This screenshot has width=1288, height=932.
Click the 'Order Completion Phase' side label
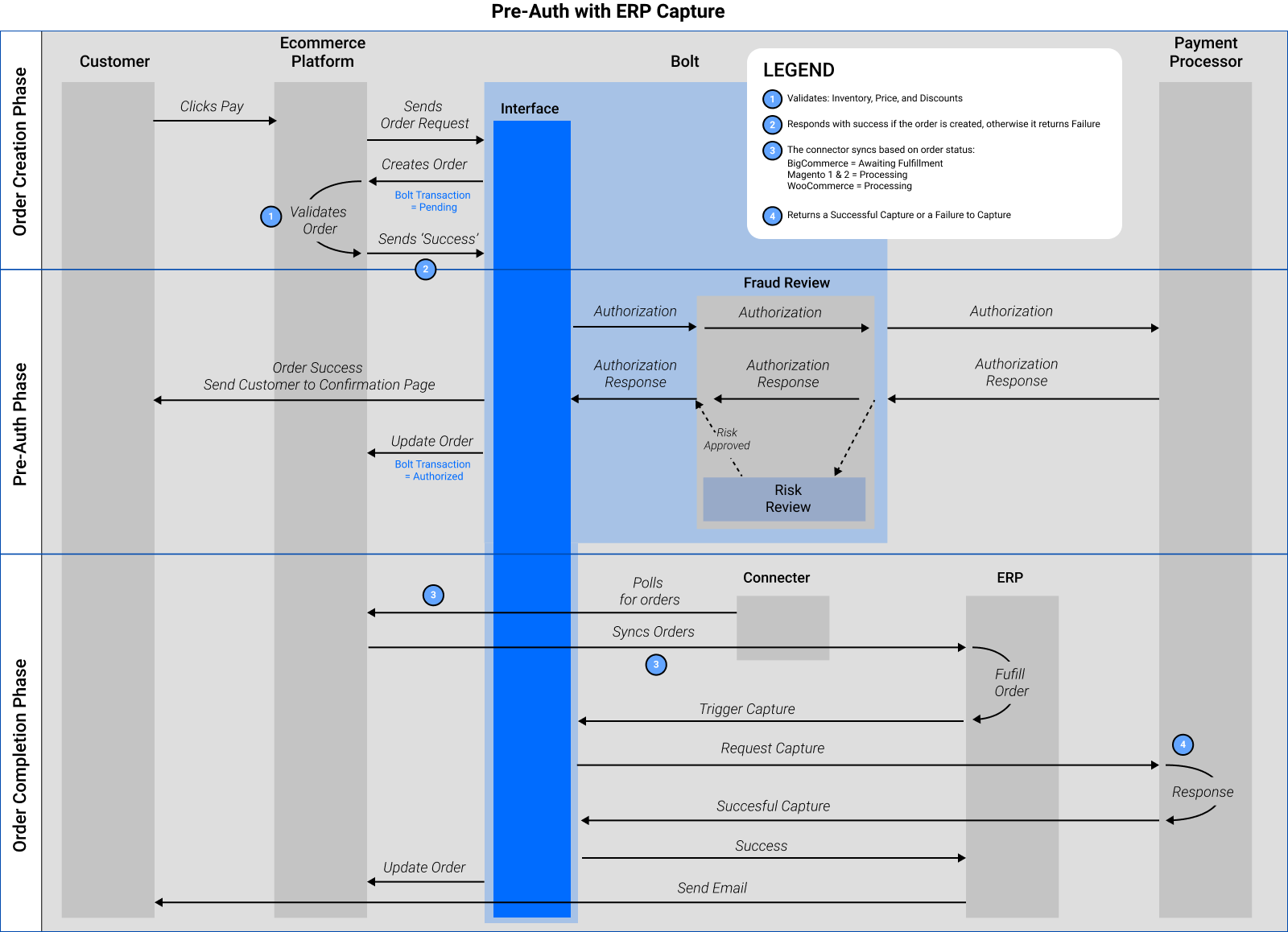click(20, 756)
